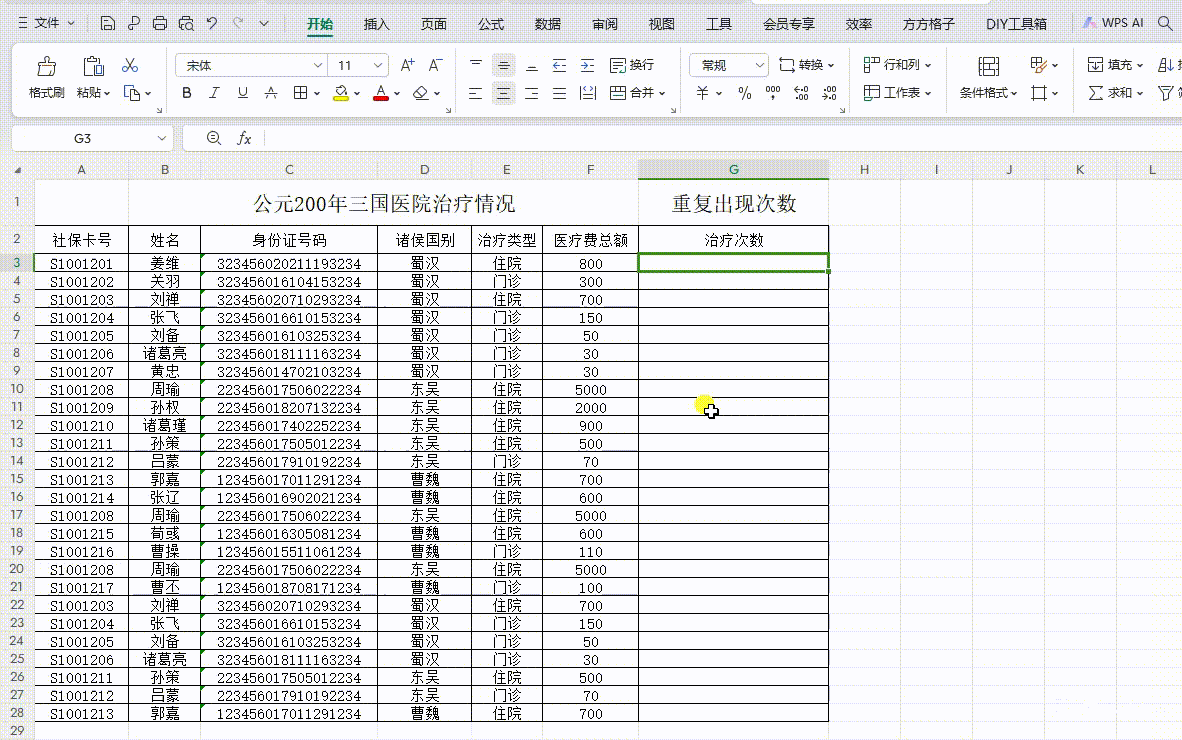1182x740 pixels.
Task: Click the decrease decimal places icon
Action: [x=829, y=93]
